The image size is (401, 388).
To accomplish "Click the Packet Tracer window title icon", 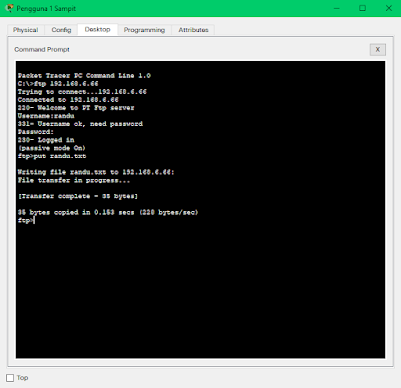I will pyautogui.click(x=10, y=8).
